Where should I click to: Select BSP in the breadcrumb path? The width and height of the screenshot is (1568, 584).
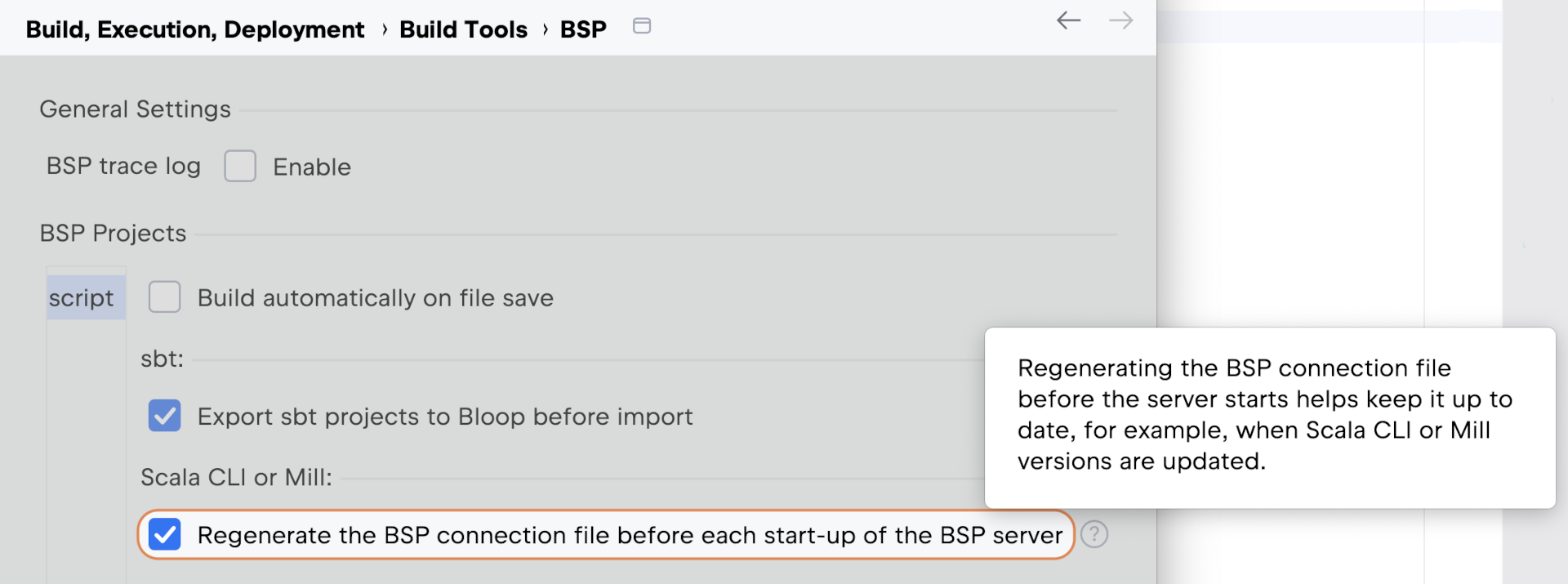(x=582, y=29)
